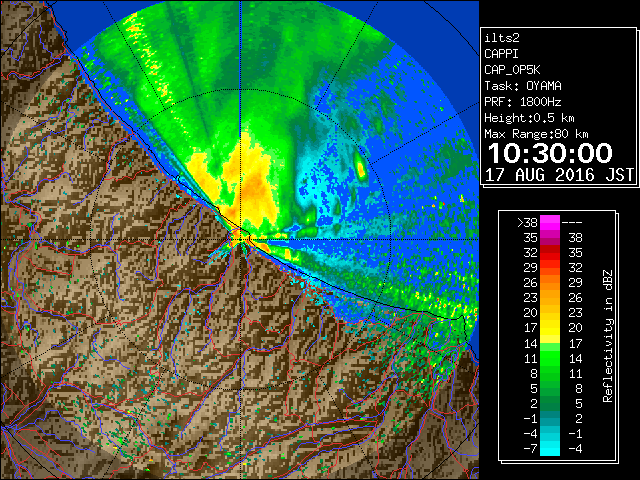Select the 'CAPPI' text in info box
The width and height of the screenshot is (640, 480).
501,54
